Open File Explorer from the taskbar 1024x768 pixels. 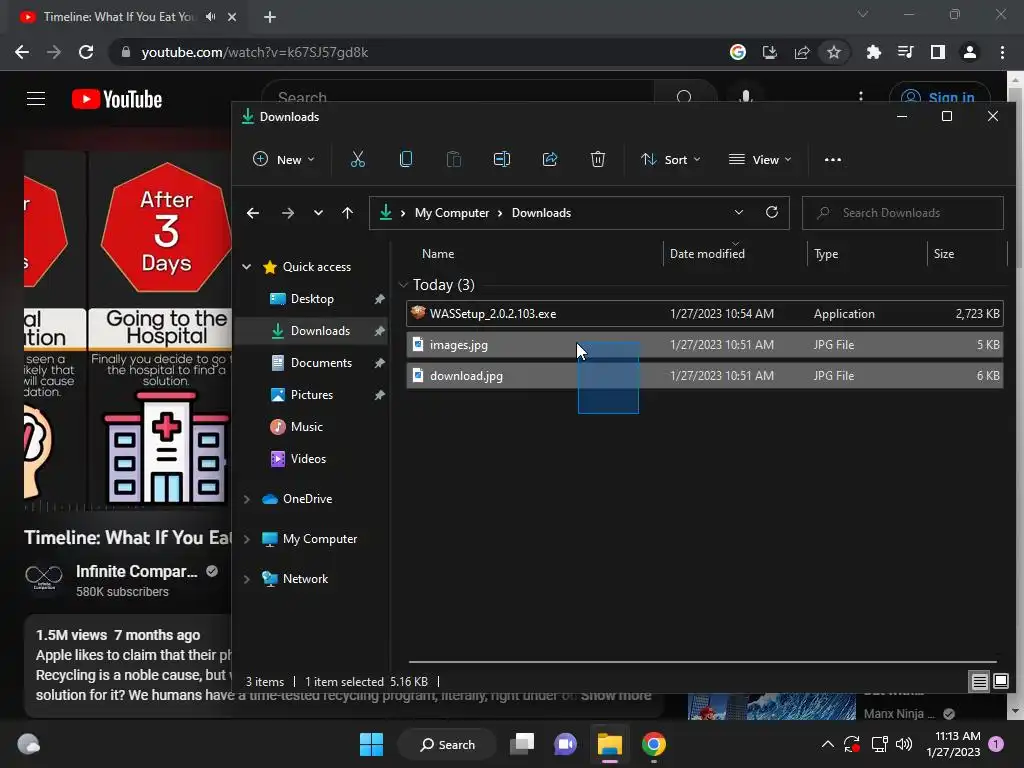pyautogui.click(x=609, y=744)
